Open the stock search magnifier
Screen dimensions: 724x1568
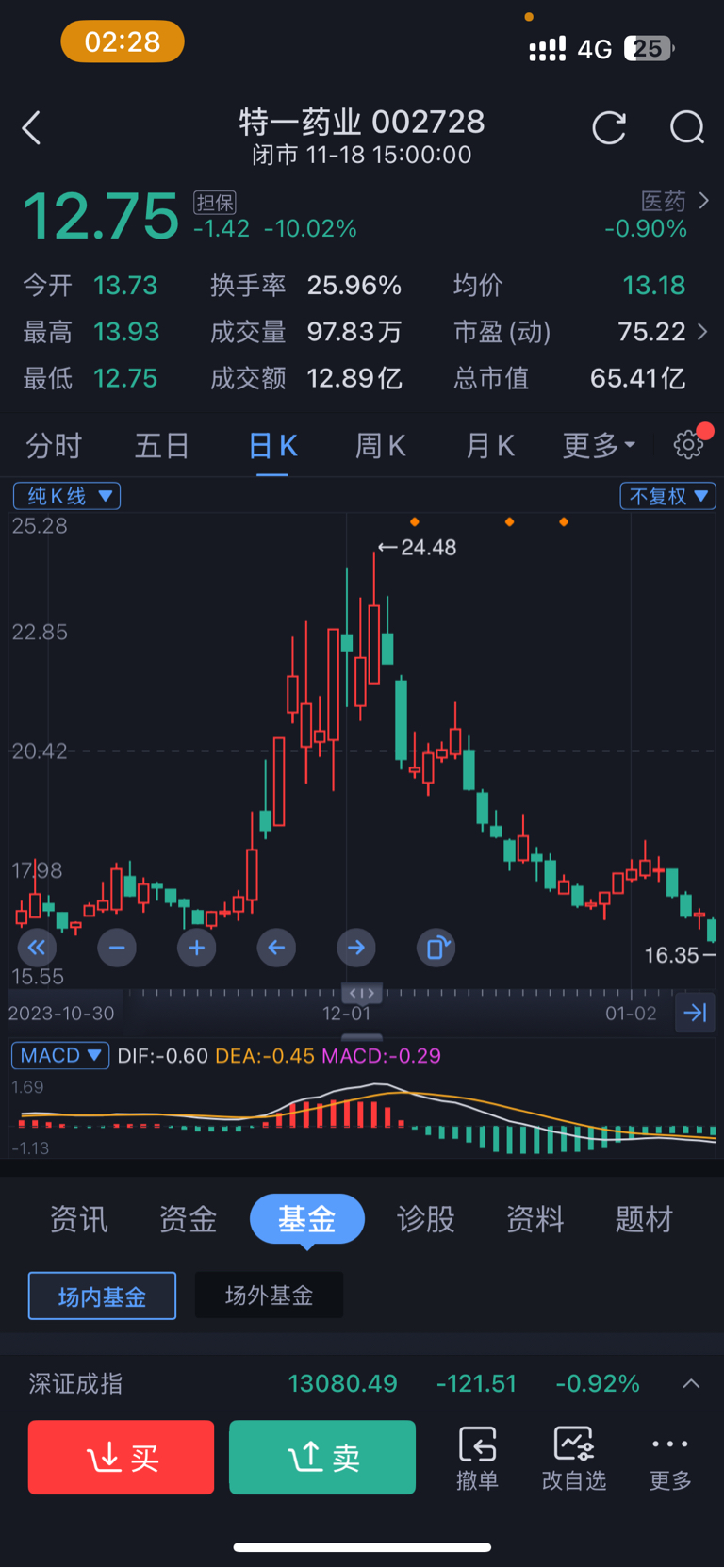687,127
